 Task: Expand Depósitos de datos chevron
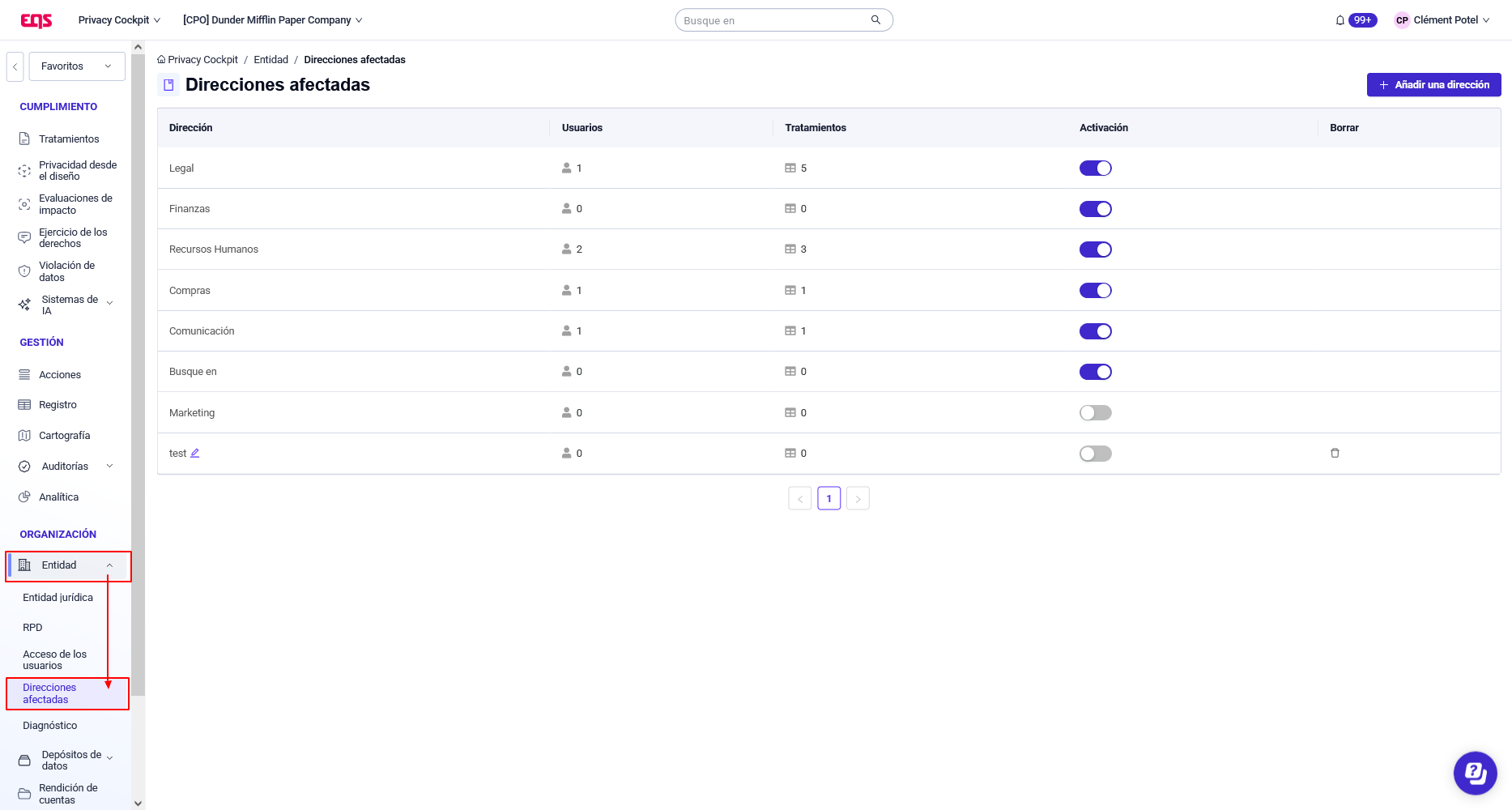(x=110, y=759)
